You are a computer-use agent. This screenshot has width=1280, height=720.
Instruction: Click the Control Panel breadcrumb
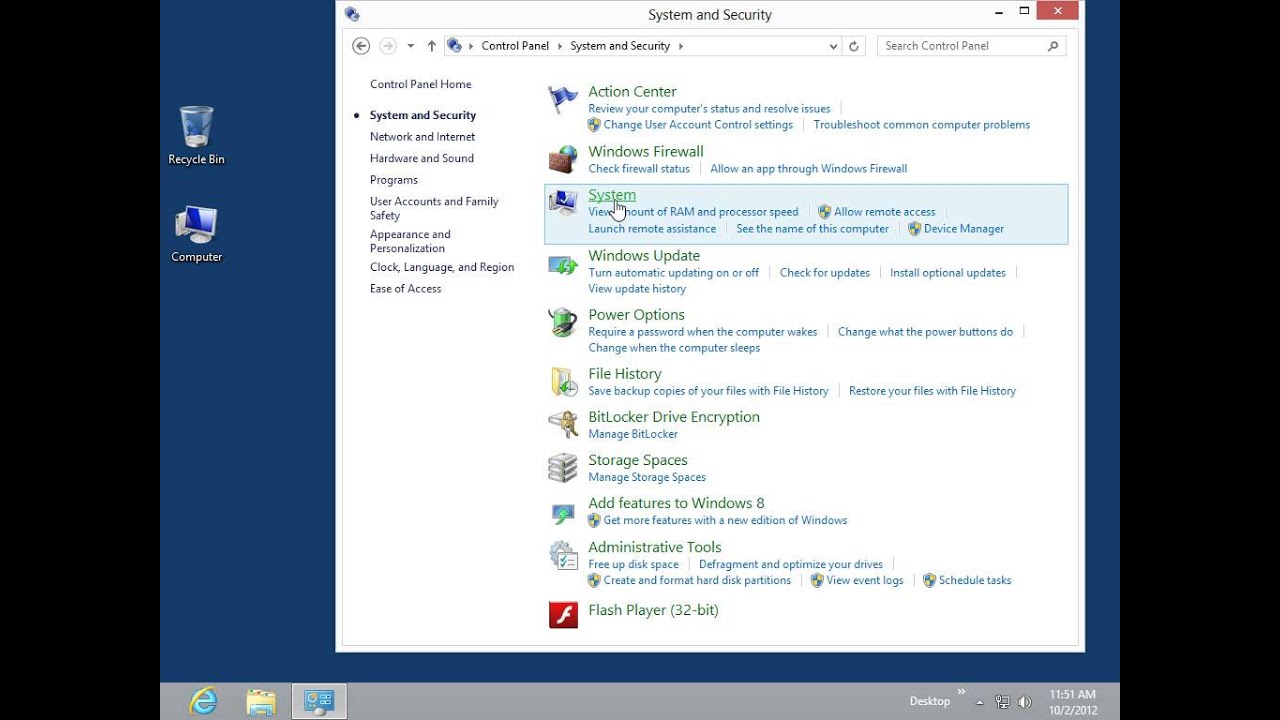coord(515,46)
